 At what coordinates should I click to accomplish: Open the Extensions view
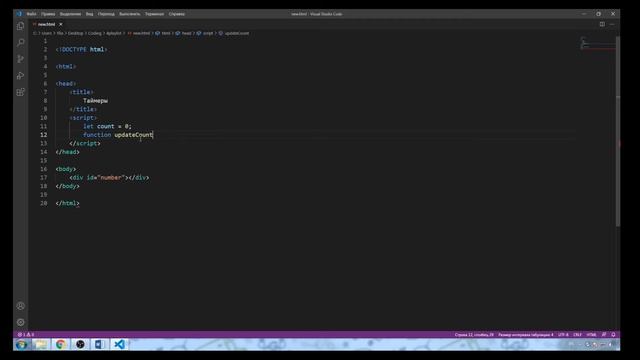click(20, 92)
